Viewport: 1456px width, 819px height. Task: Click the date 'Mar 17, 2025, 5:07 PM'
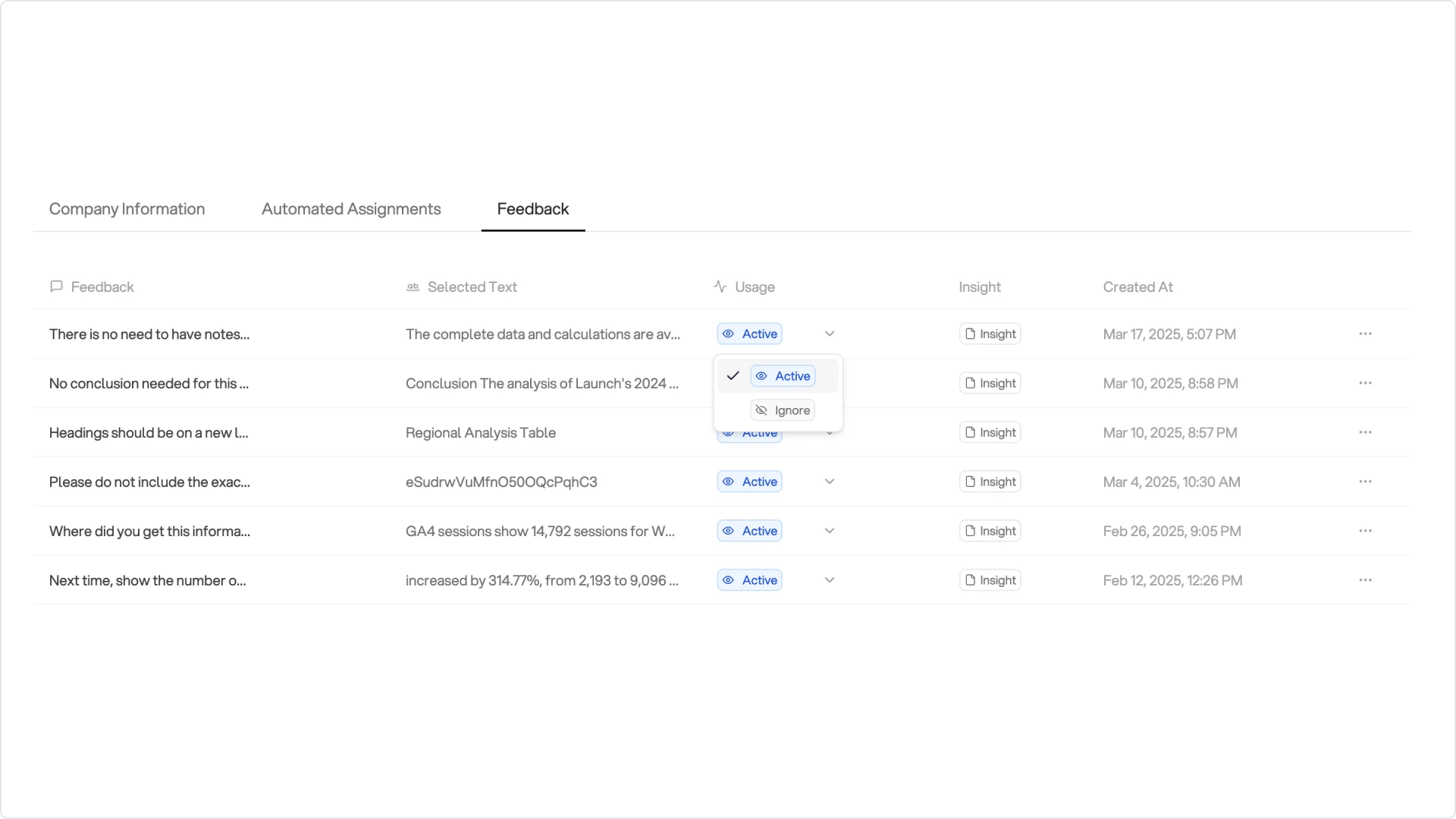point(1169,334)
